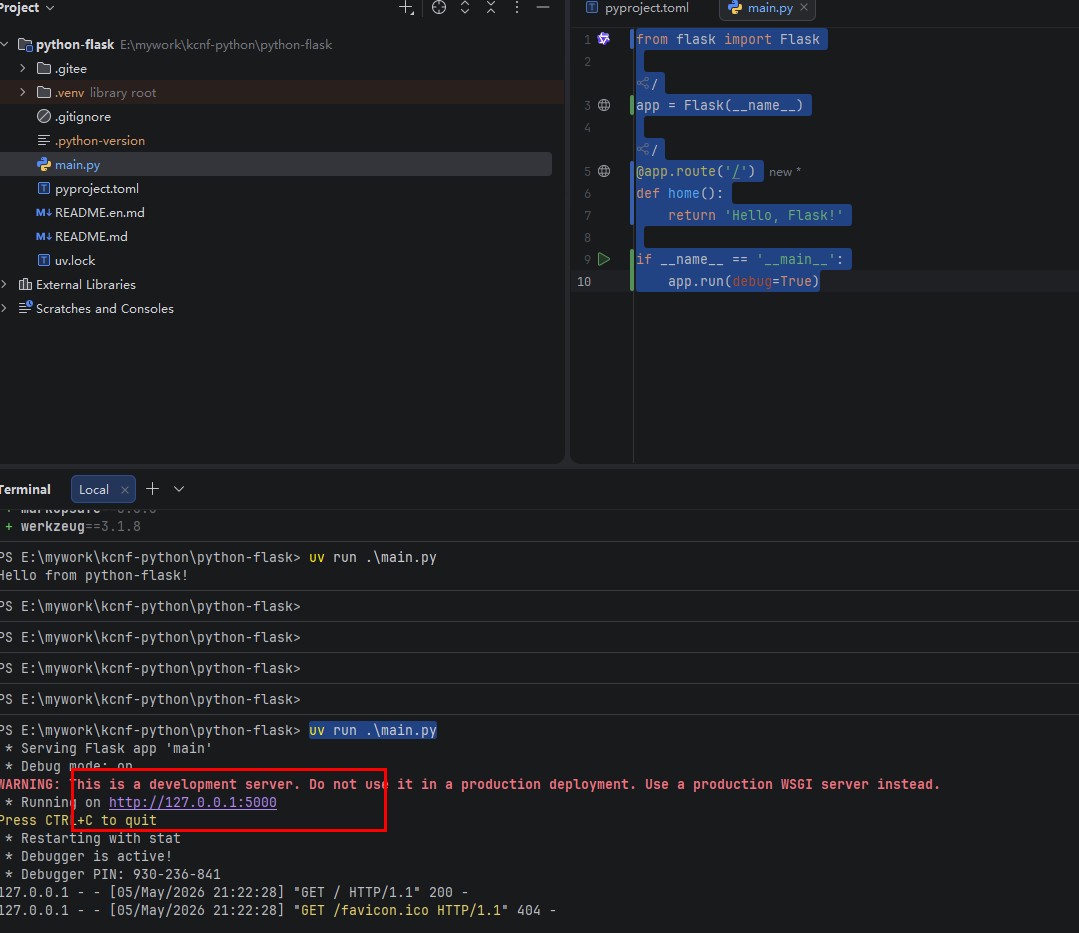Expand External Libraries node
Viewport: 1079px width, 933px height.
[5, 284]
